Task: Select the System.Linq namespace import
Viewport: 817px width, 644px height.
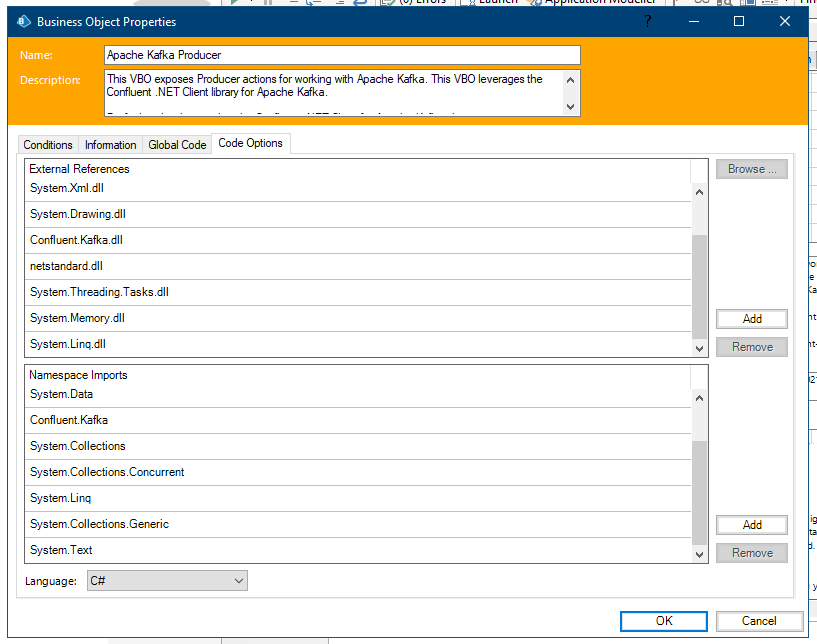Action: click(x=358, y=499)
